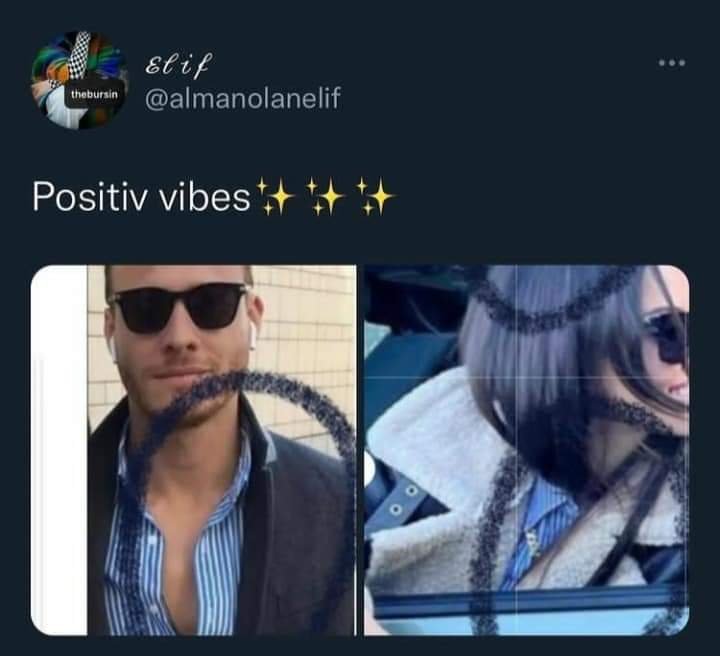Screen dimensions: 720x656
Task: Click the middle sparkles emoji
Action: point(325,197)
